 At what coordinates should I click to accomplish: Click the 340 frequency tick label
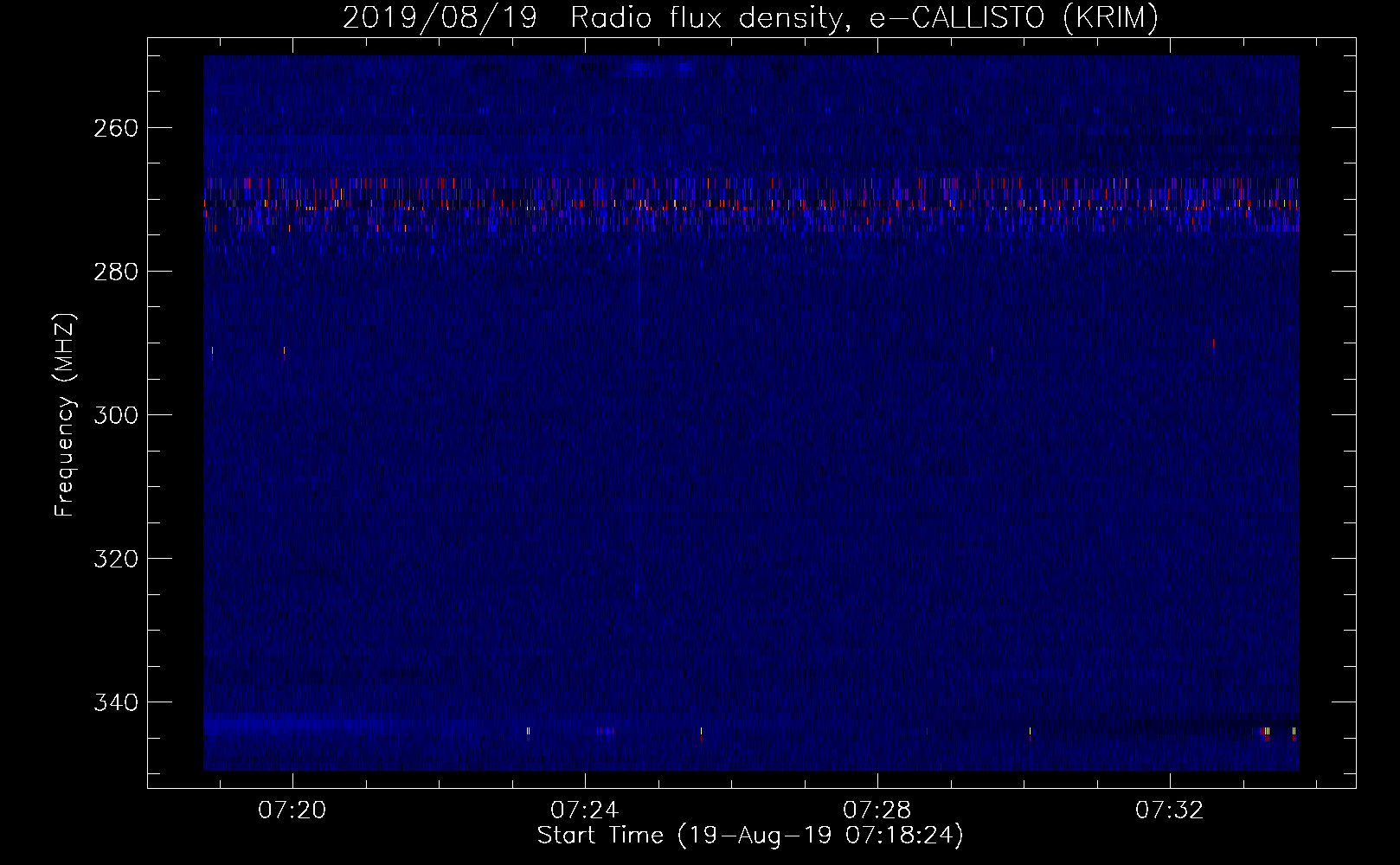[116, 702]
